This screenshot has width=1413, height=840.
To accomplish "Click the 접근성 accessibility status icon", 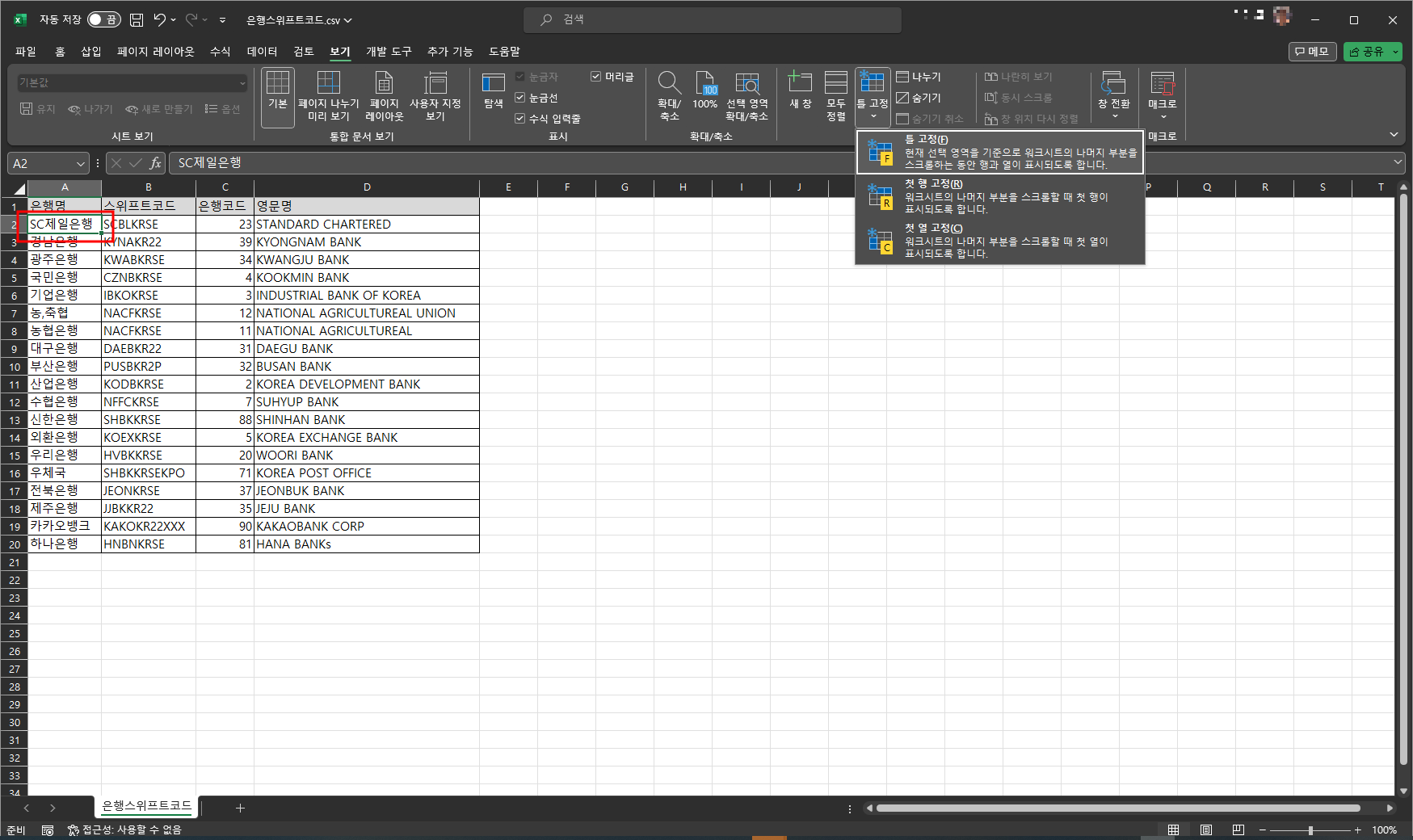I will [x=124, y=830].
